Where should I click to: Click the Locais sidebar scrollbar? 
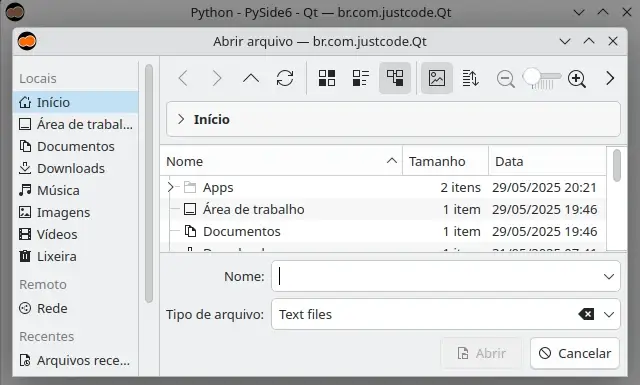(x=149, y=183)
